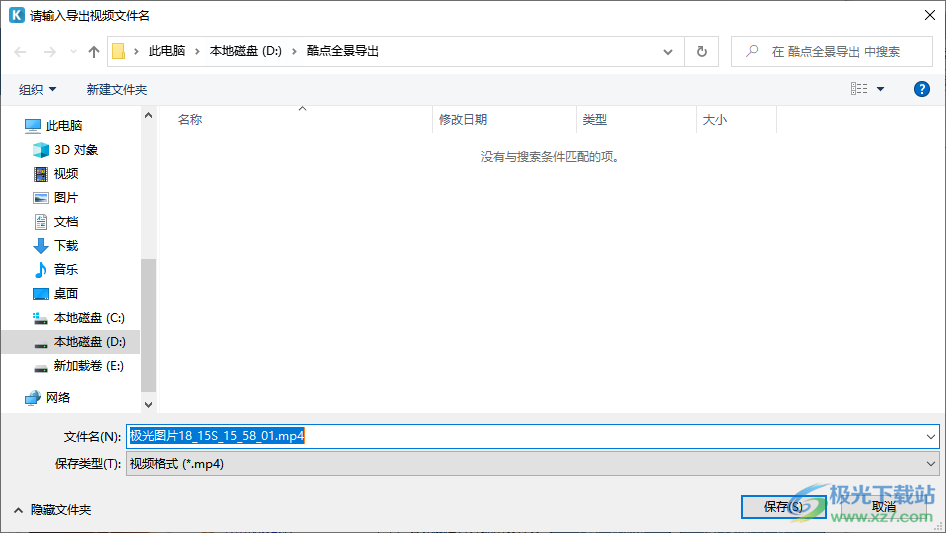The width and height of the screenshot is (946, 533).
Task: Open the help icon
Action: coord(921,89)
